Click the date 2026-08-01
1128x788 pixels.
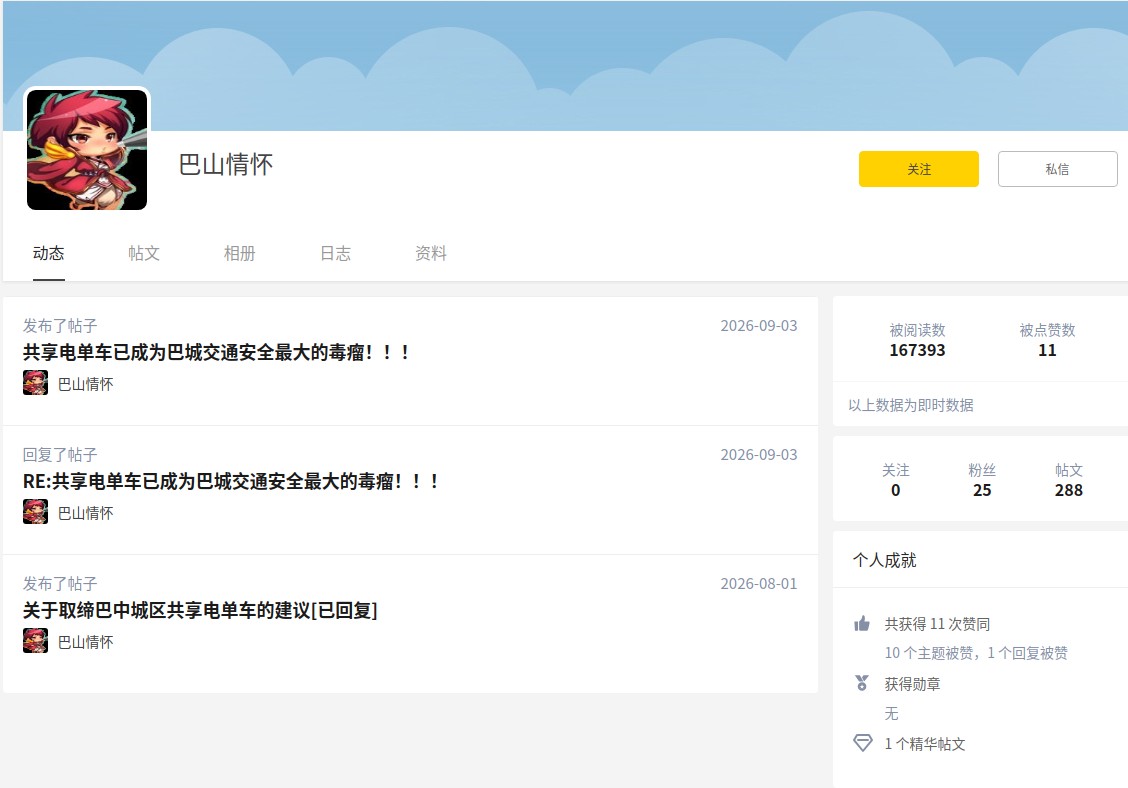759,584
